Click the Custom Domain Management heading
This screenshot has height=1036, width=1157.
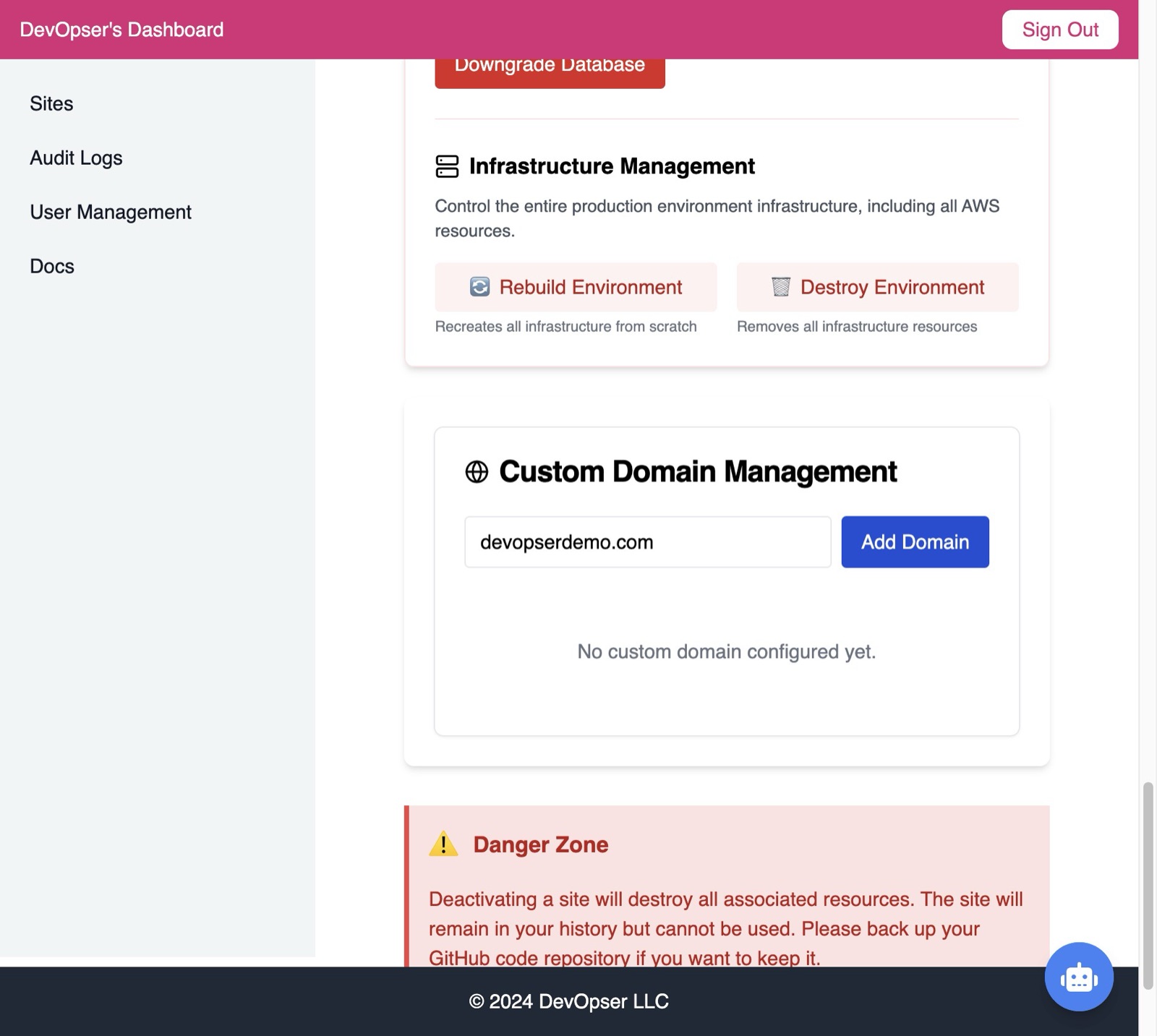pos(698,471)
